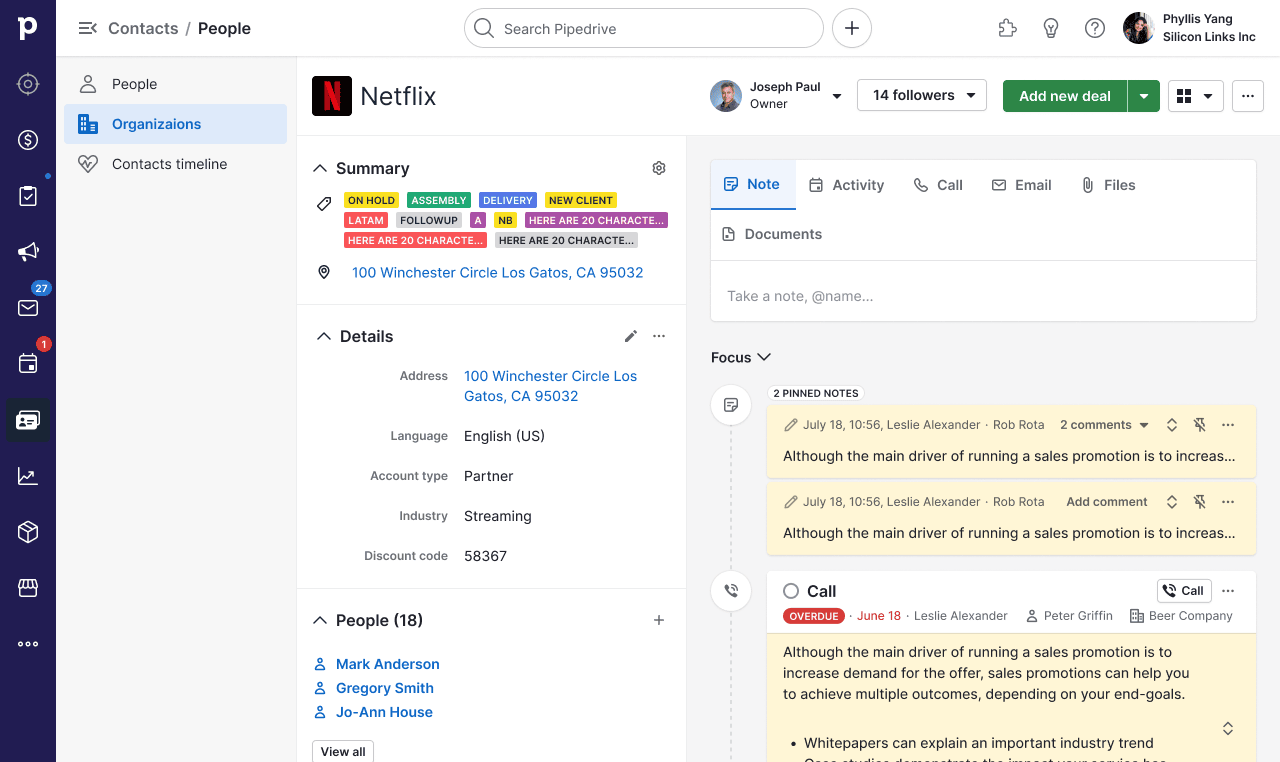Open Activities calendar icon in sidebar
Screen dimensions: 1280x762
28,364
